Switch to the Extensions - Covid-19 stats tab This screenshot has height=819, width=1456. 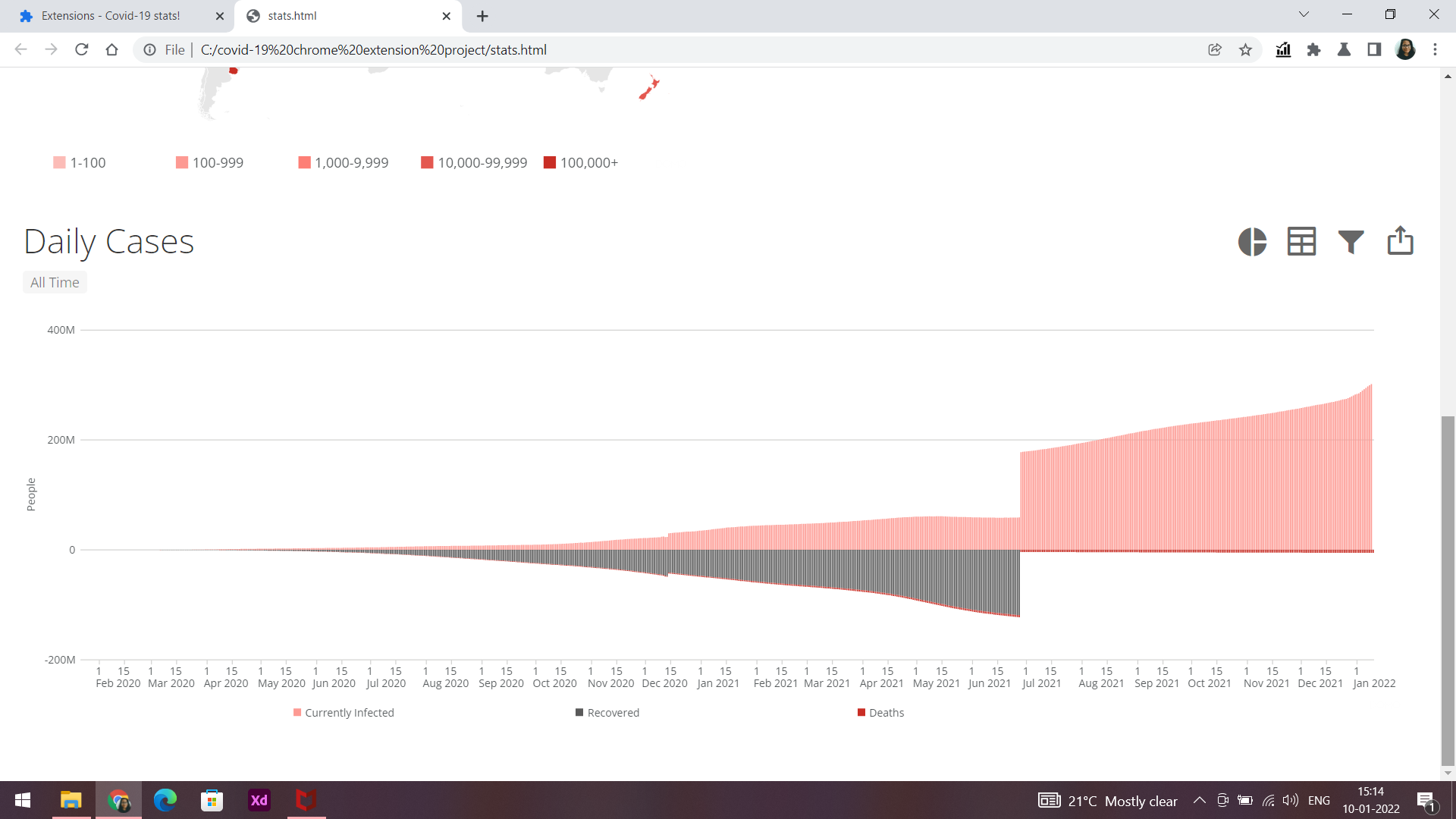[111, 16]
